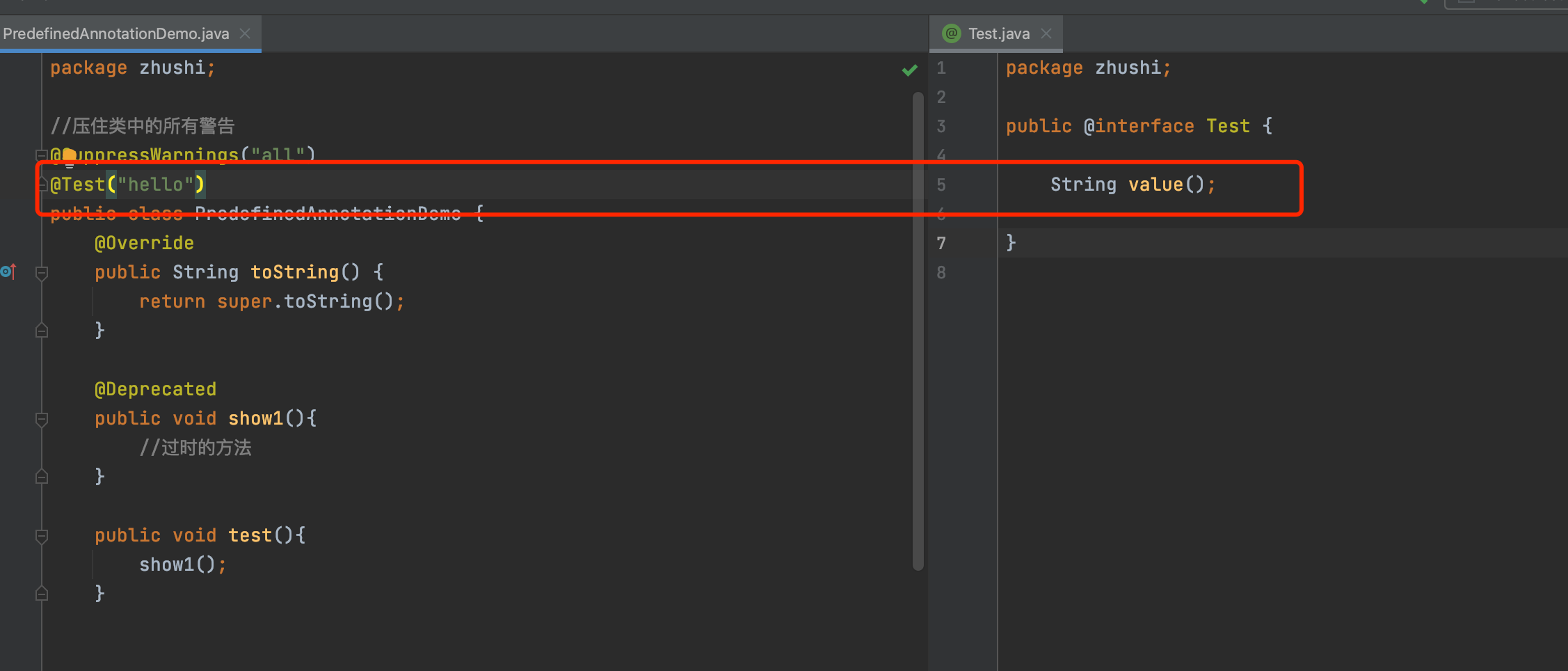Click "package zhushi;" in left editor
Image resolution: width=1568 pixels, height=671 pixels.
coord(133,68)
